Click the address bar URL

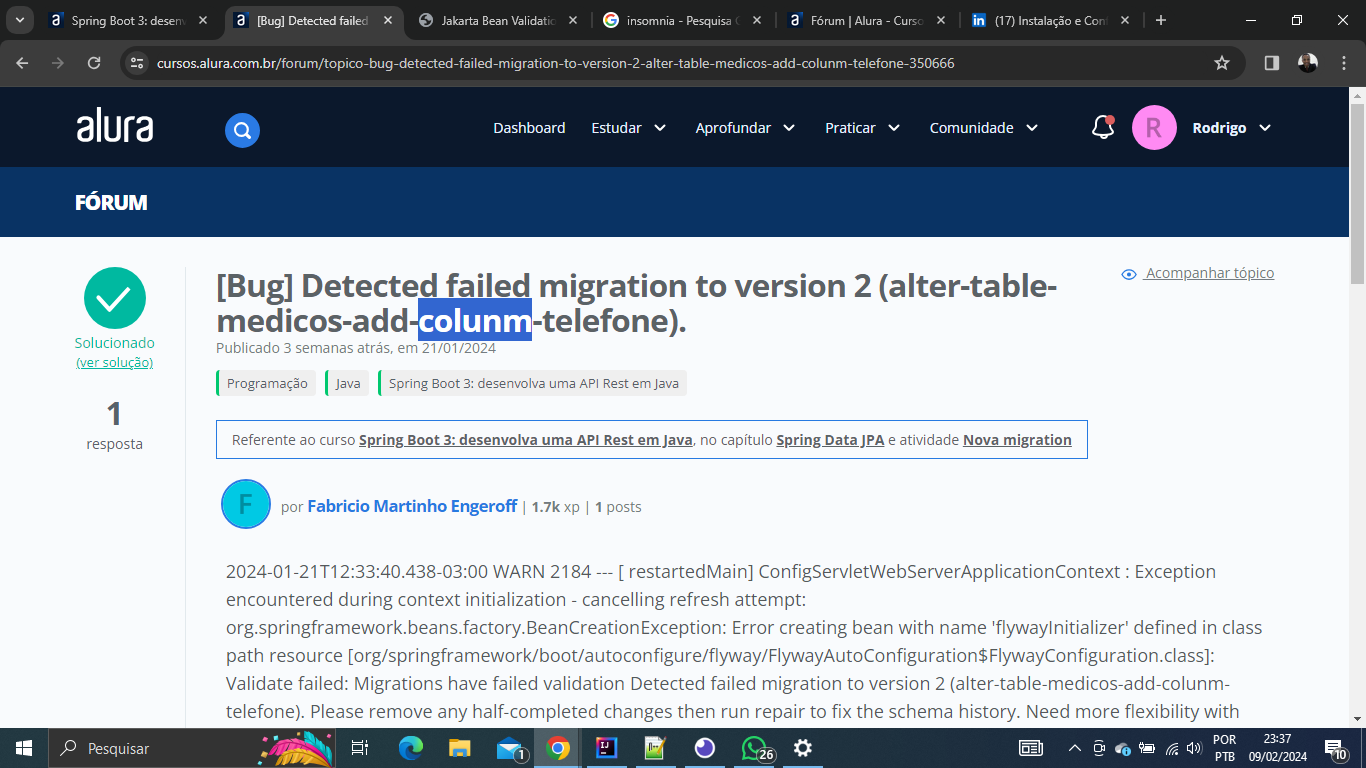[x=556, y=63]
